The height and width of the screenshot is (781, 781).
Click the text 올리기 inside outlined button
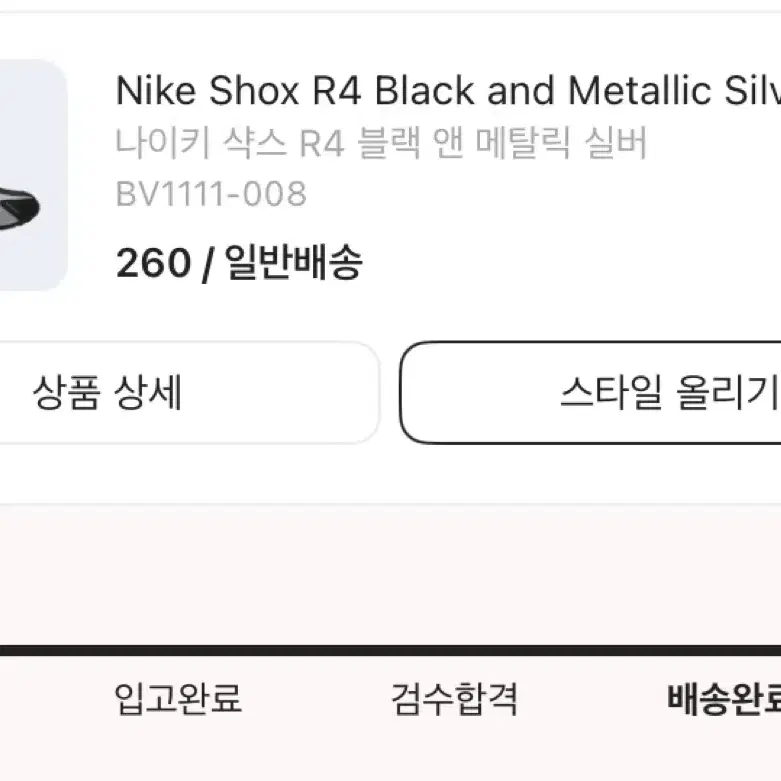(728, 392)
